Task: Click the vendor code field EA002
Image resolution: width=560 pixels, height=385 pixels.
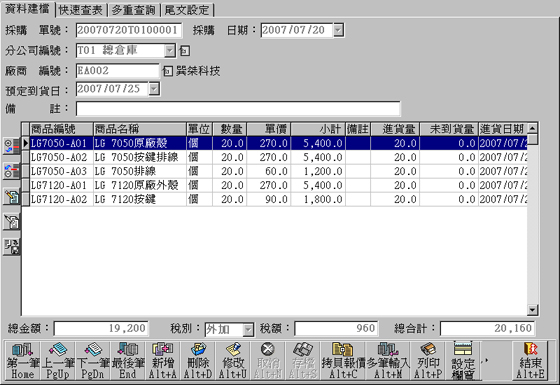Action: coord(117,71)
